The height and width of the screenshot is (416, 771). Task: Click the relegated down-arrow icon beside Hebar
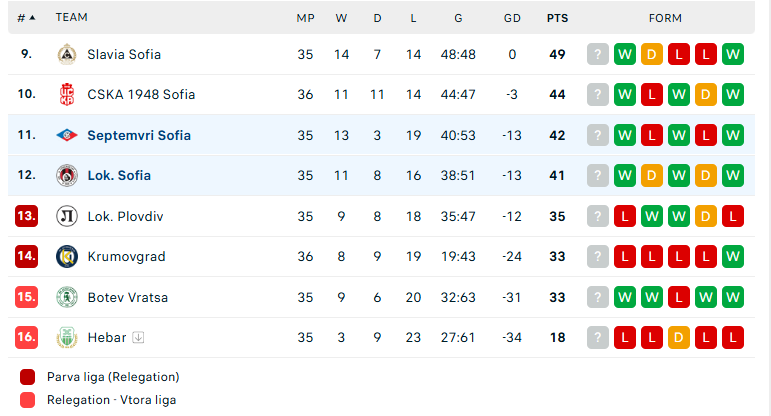pyautogui.click(x=138, y=338)
